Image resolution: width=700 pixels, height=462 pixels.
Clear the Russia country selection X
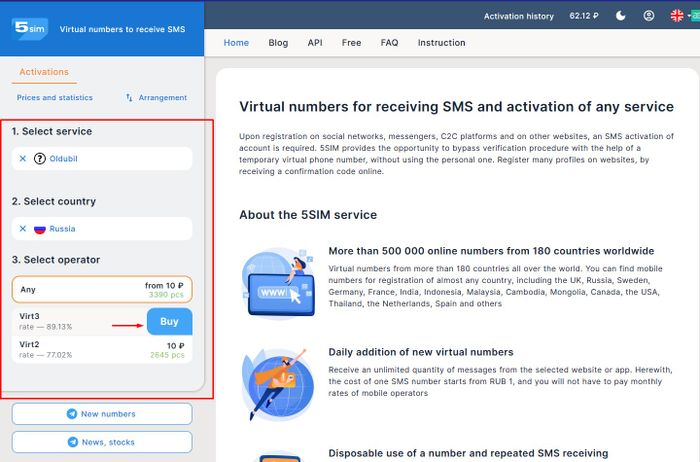(x=23, y=229)
